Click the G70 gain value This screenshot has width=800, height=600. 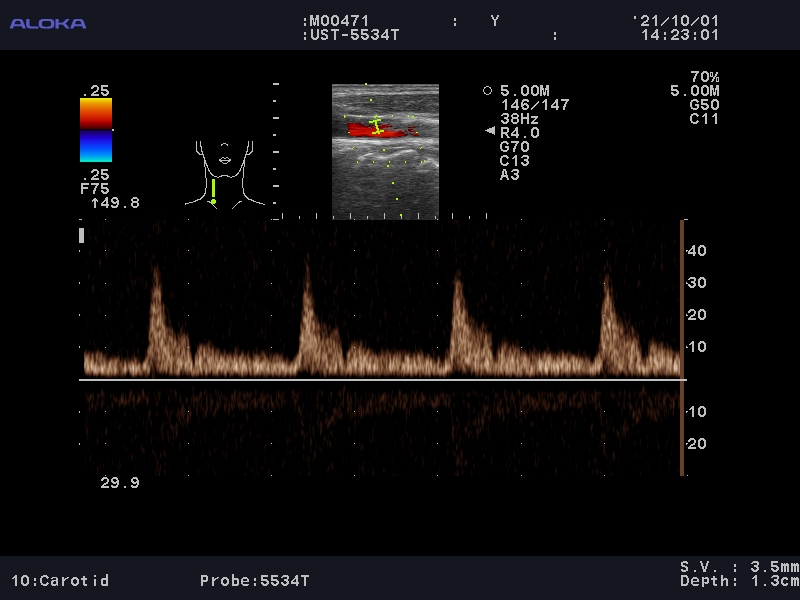point(514,146)
